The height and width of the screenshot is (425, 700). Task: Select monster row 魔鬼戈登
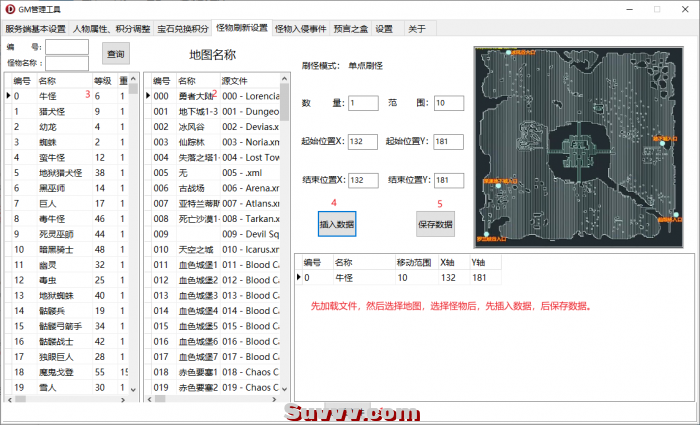click(67, 372)
